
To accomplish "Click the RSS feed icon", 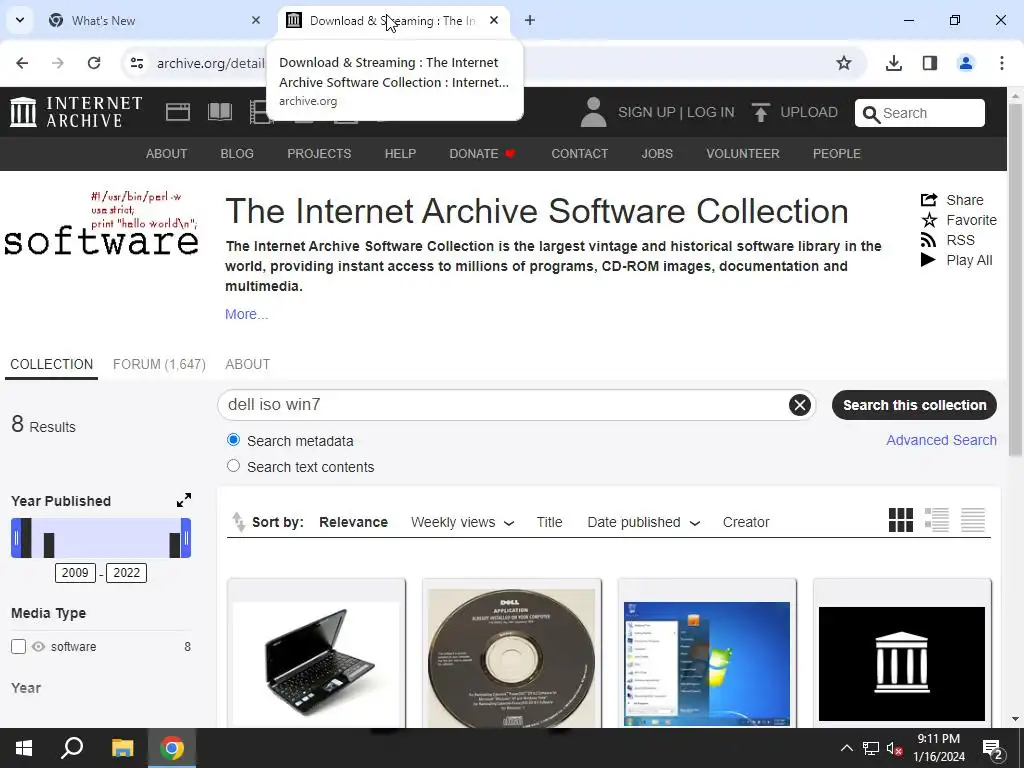I will coord(929,240).
